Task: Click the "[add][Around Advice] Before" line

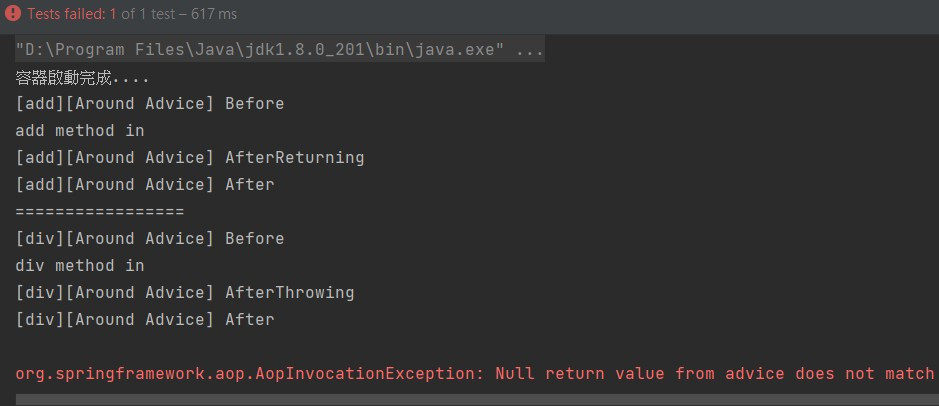Action: pos(150,104)
